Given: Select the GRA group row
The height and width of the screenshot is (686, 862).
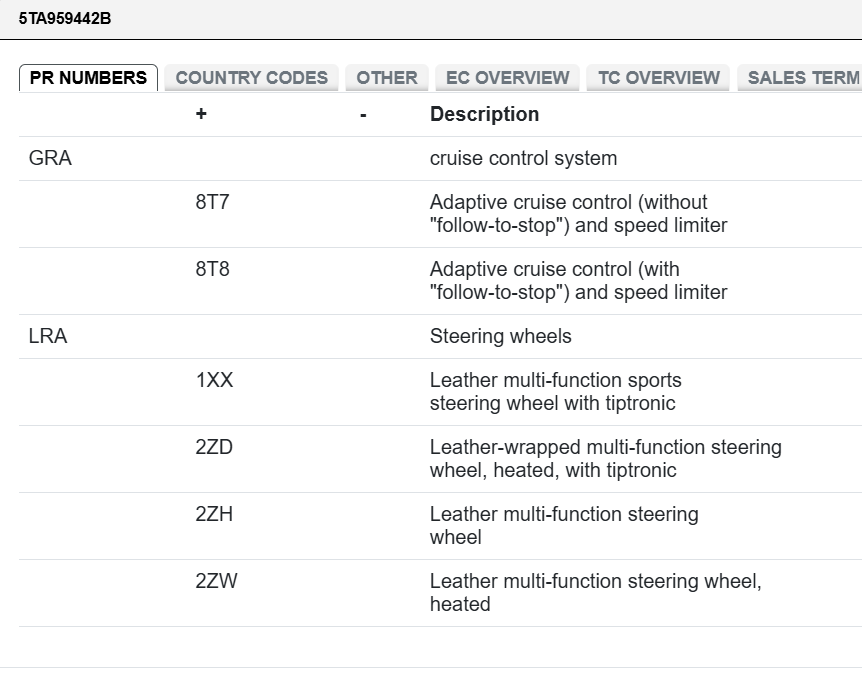Looking at the screenshot, I should tap(440, 158).
